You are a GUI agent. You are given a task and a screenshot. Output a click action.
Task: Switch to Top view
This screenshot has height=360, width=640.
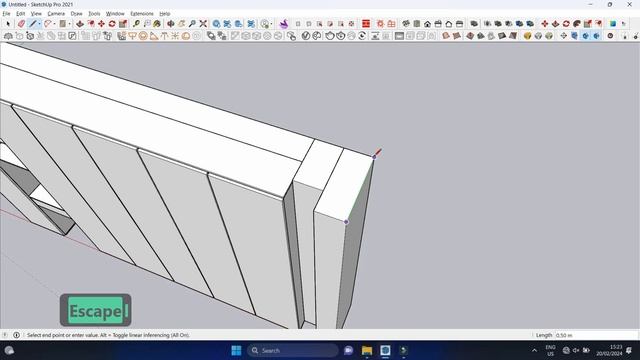417,24
